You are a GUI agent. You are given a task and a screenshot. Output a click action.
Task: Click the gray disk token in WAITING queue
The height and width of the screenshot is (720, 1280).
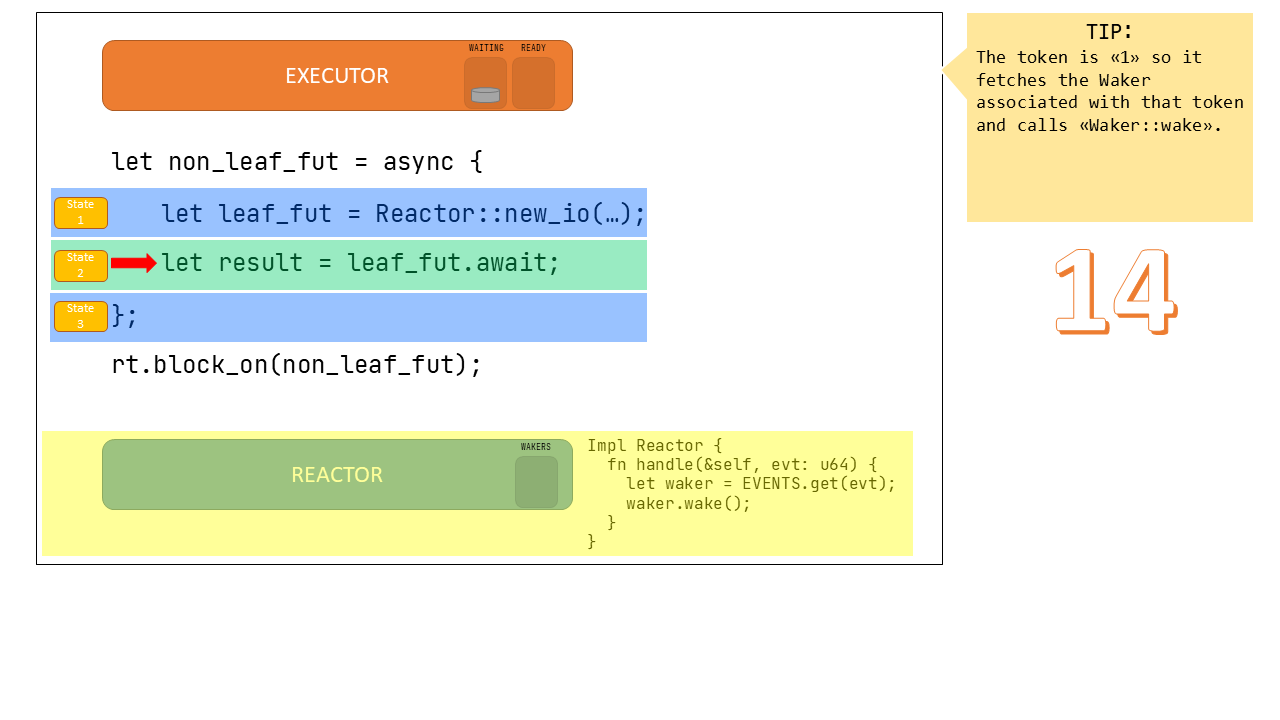click(x=485, y=95)
